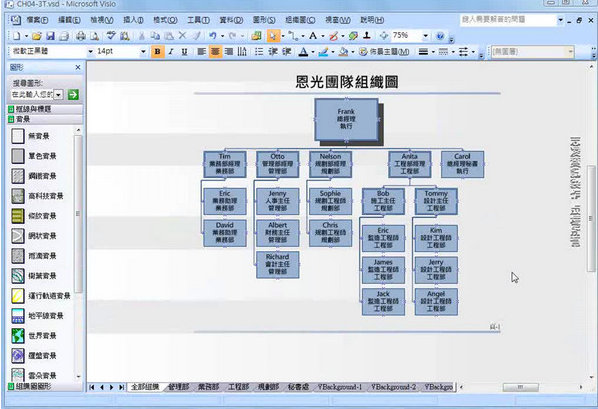Click the Save icon in toolbar

tap(50, 36)
